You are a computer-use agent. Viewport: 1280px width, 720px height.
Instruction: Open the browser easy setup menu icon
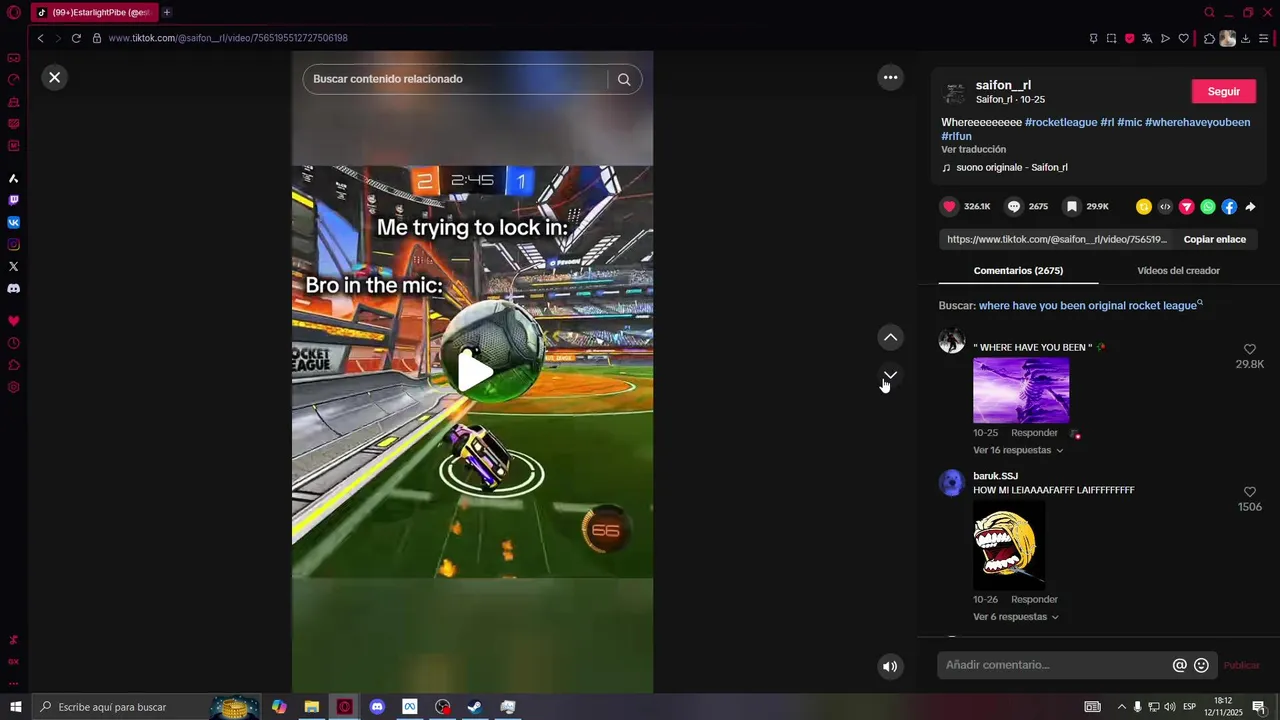pos(1264,38)
